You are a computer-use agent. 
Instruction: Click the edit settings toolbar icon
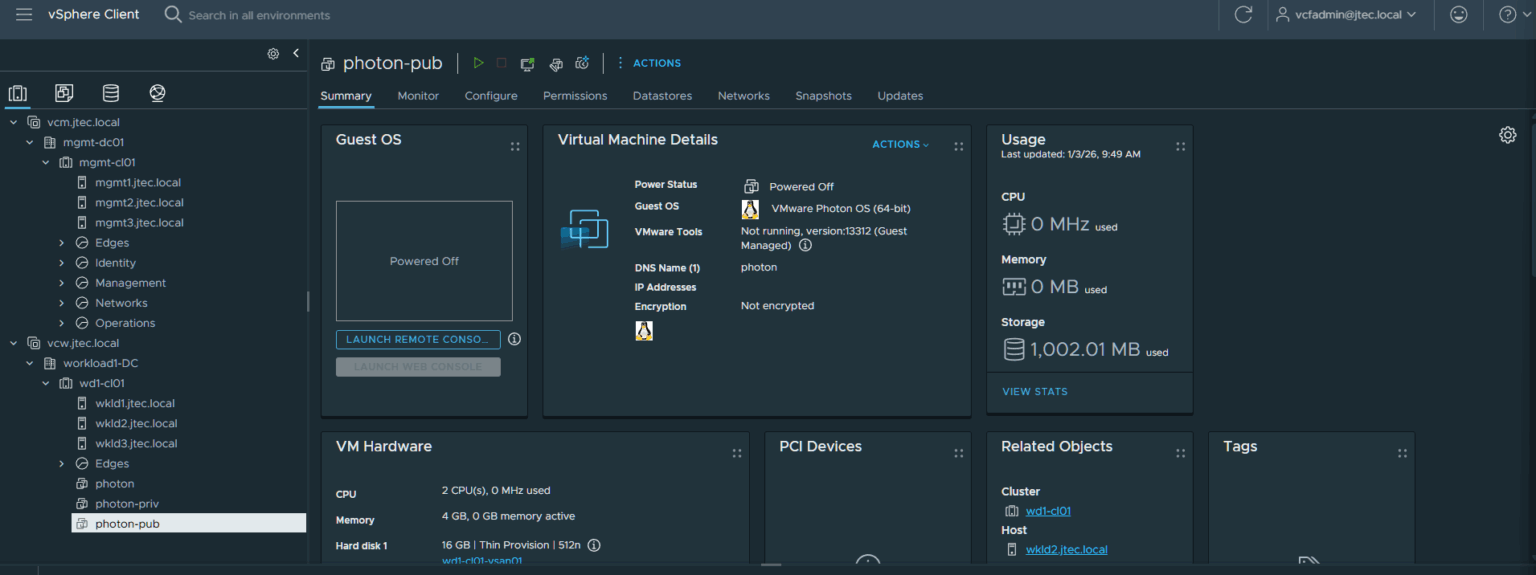[556, 64]
